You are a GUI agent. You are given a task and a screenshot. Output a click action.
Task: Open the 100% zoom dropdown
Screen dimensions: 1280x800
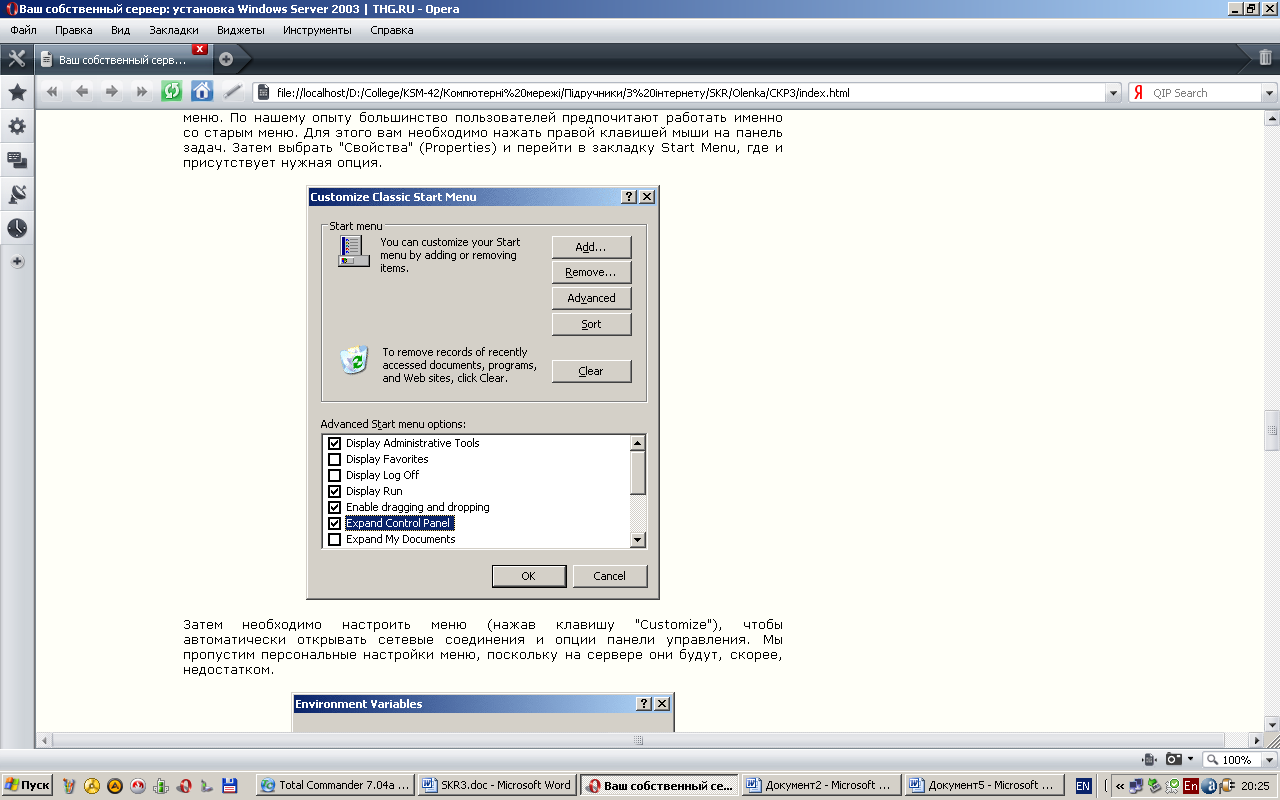coord(1268,760)
